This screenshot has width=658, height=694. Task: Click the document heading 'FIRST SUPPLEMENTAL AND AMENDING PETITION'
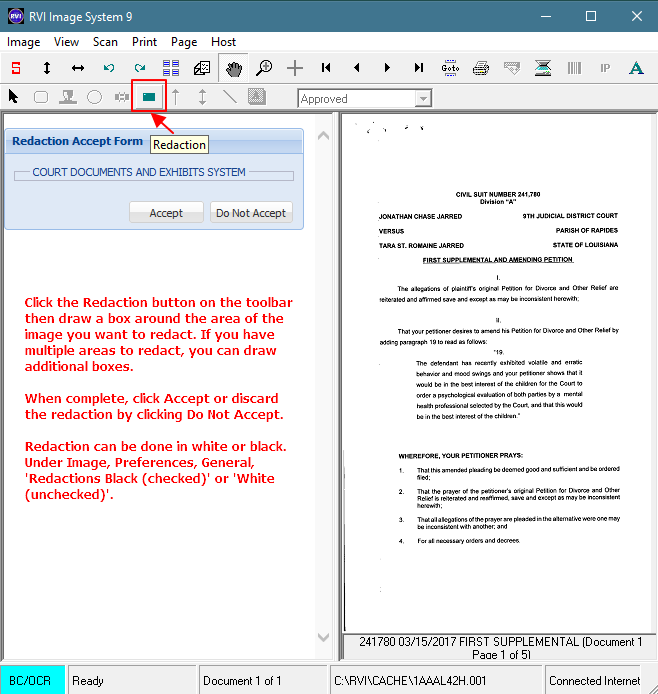[498, 260]
